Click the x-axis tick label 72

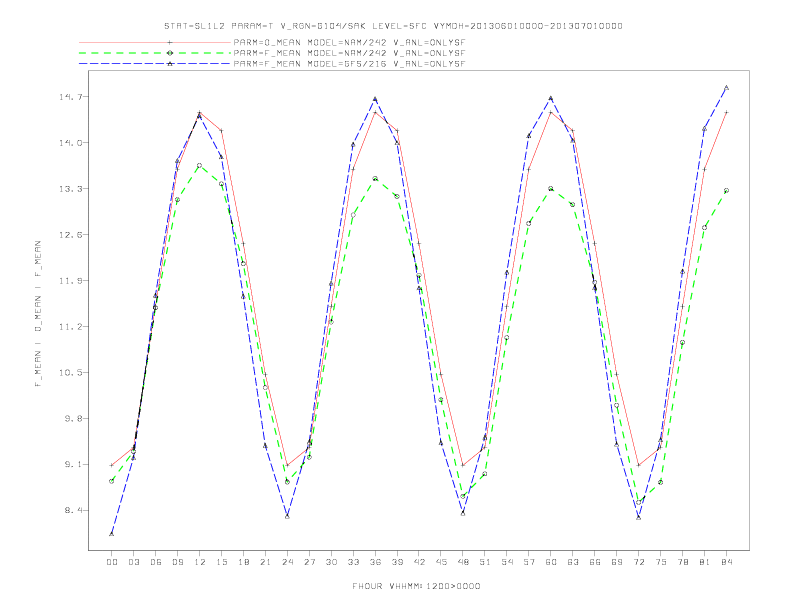point(639,562)
